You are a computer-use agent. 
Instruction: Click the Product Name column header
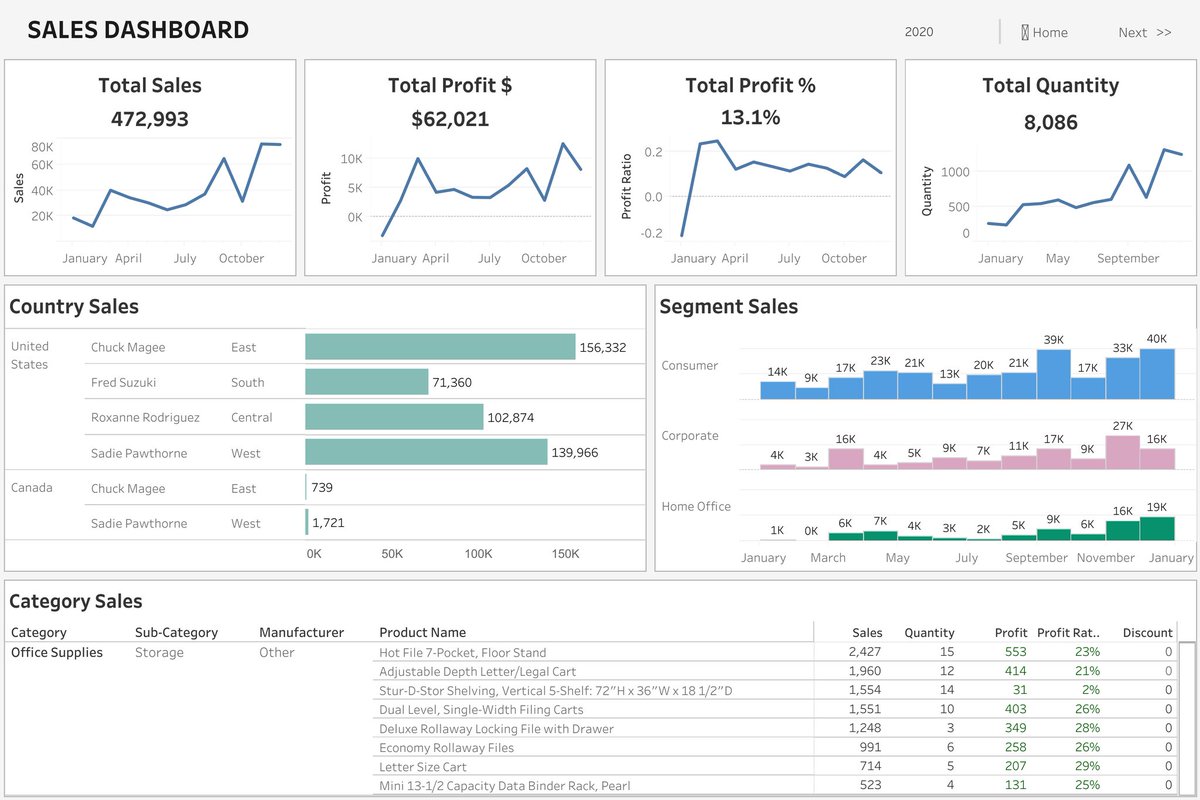423,632
